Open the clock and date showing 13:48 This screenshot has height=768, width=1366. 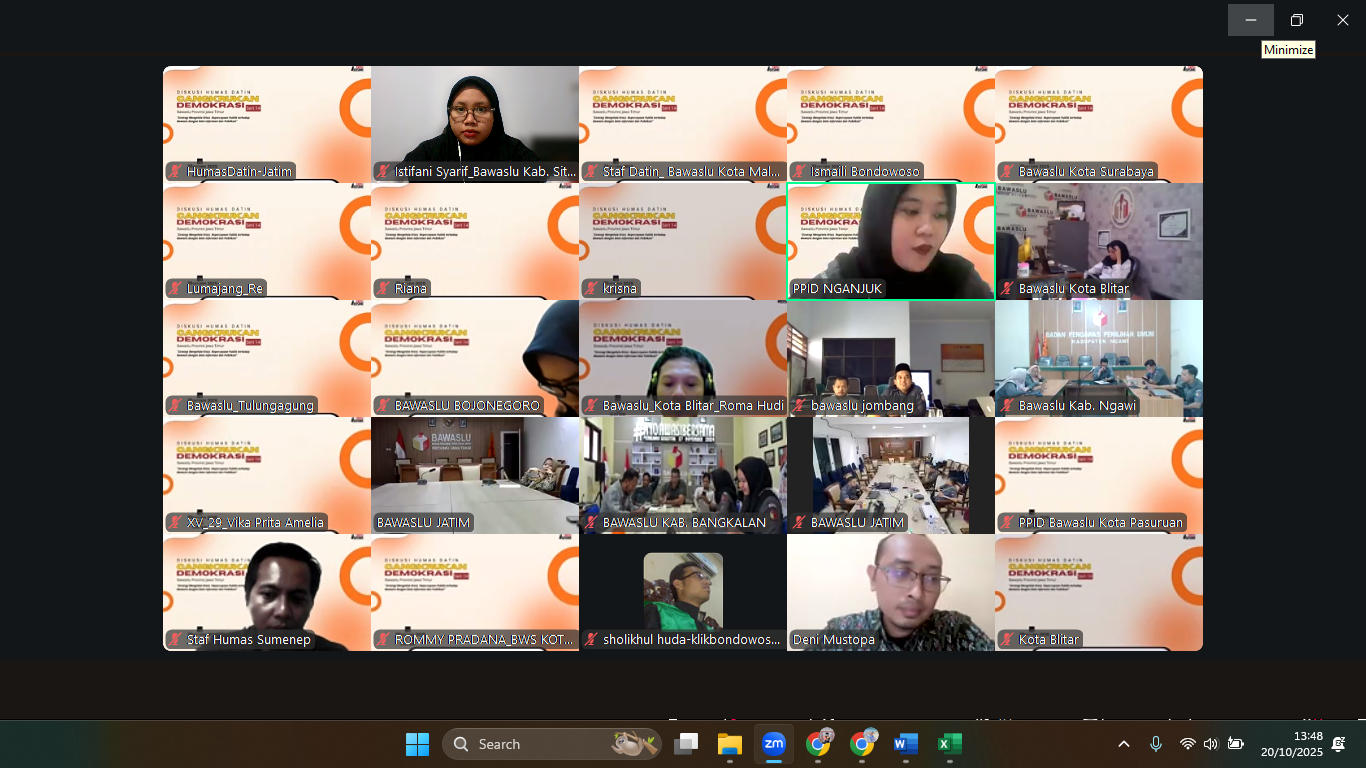pyautogui.click(x=1291, y=744)
